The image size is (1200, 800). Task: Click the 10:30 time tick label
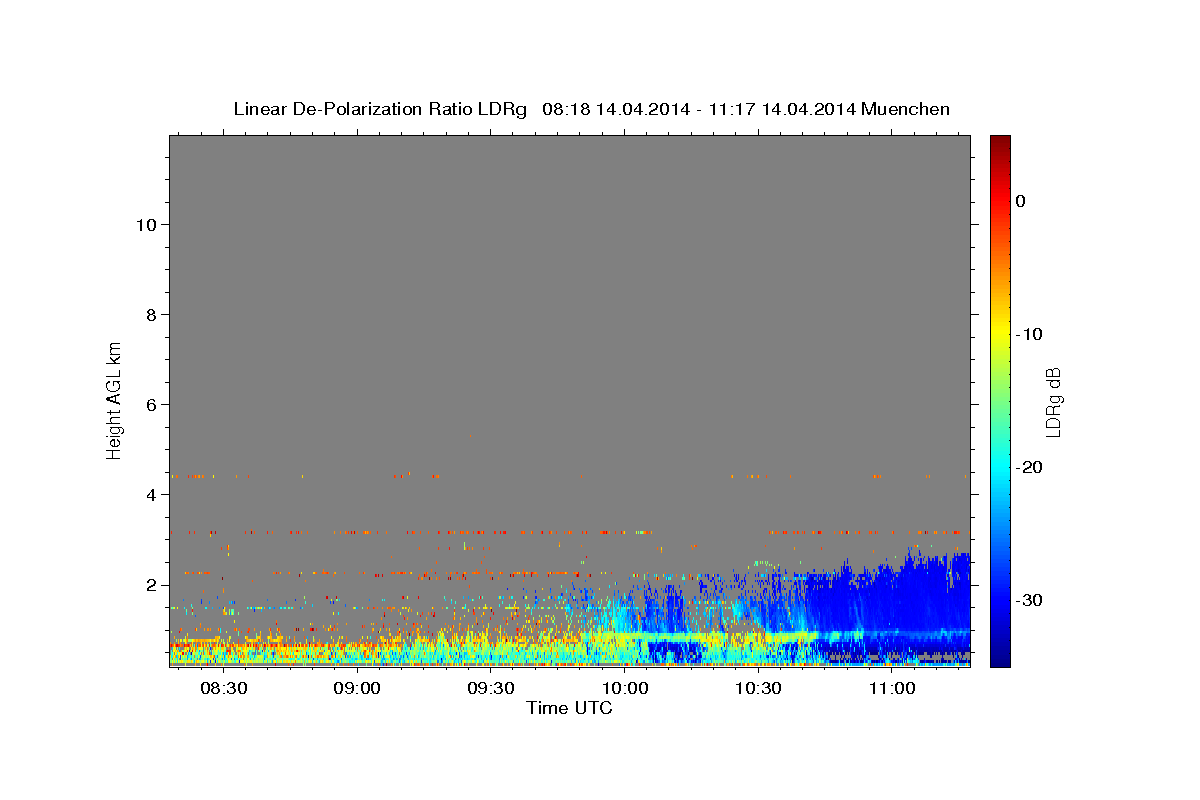tap(758, 689)
